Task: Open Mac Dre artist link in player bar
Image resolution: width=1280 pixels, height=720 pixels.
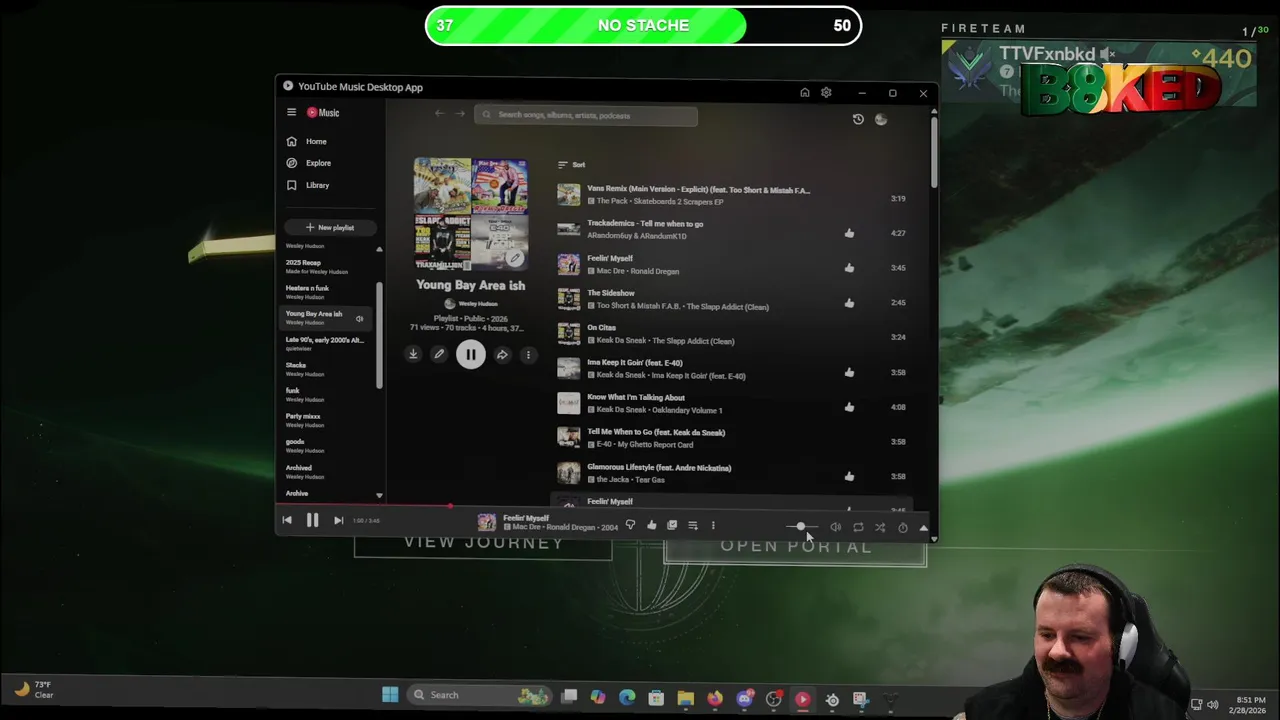Action: pyautogui.click(x=526, y=527)
